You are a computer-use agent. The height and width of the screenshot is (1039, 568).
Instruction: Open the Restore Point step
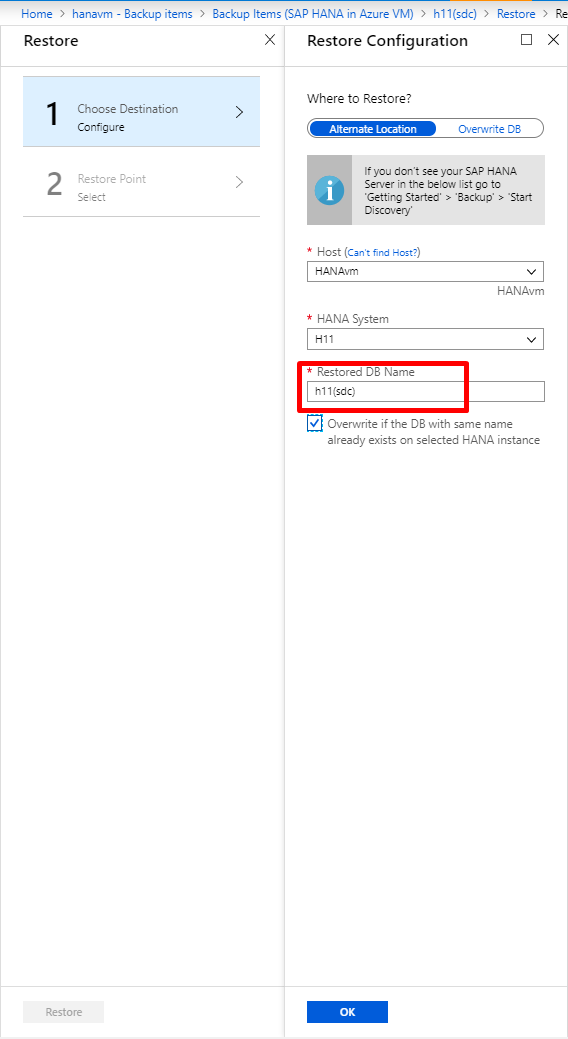141,182
